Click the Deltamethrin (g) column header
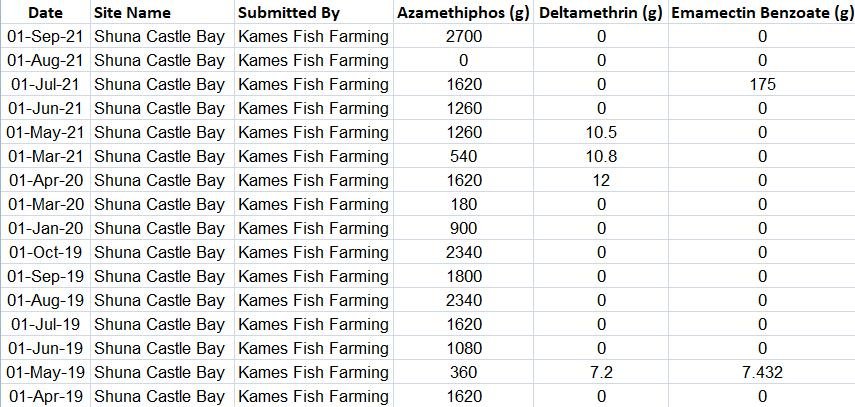855x407 pixels. click(601, 13)
